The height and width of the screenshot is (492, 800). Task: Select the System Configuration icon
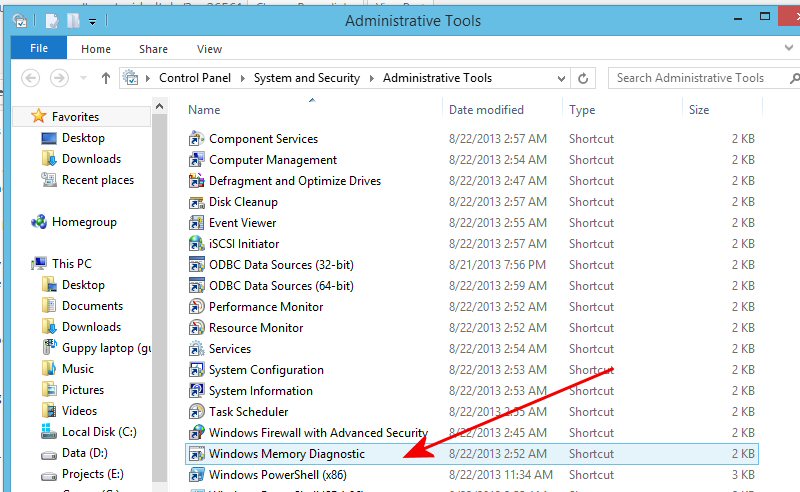pyautogui.click(x=196, y=370)
